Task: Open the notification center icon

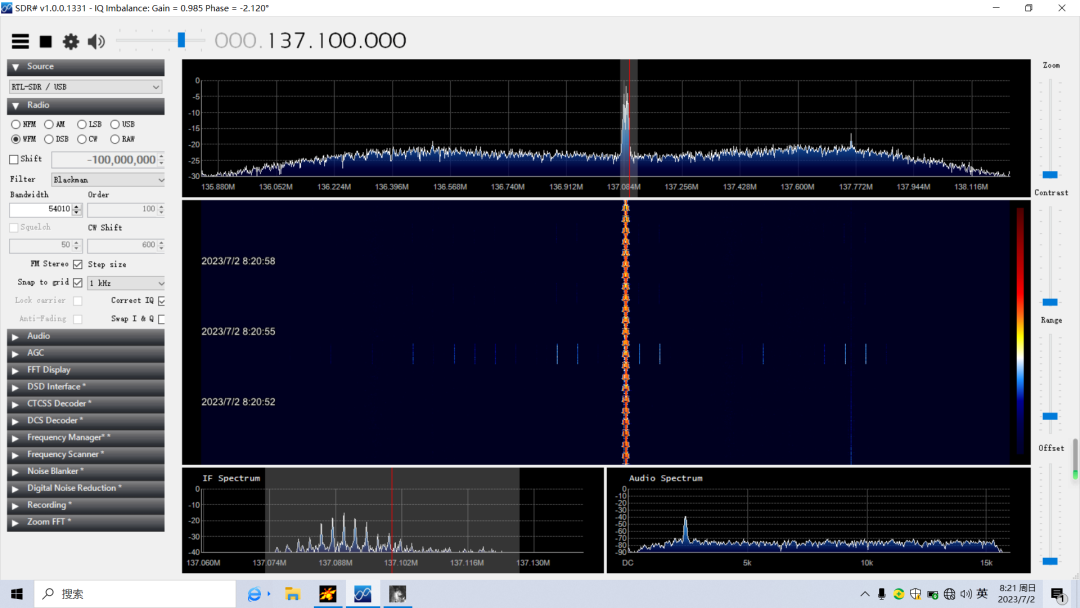Action: [x=1058, y=594]
